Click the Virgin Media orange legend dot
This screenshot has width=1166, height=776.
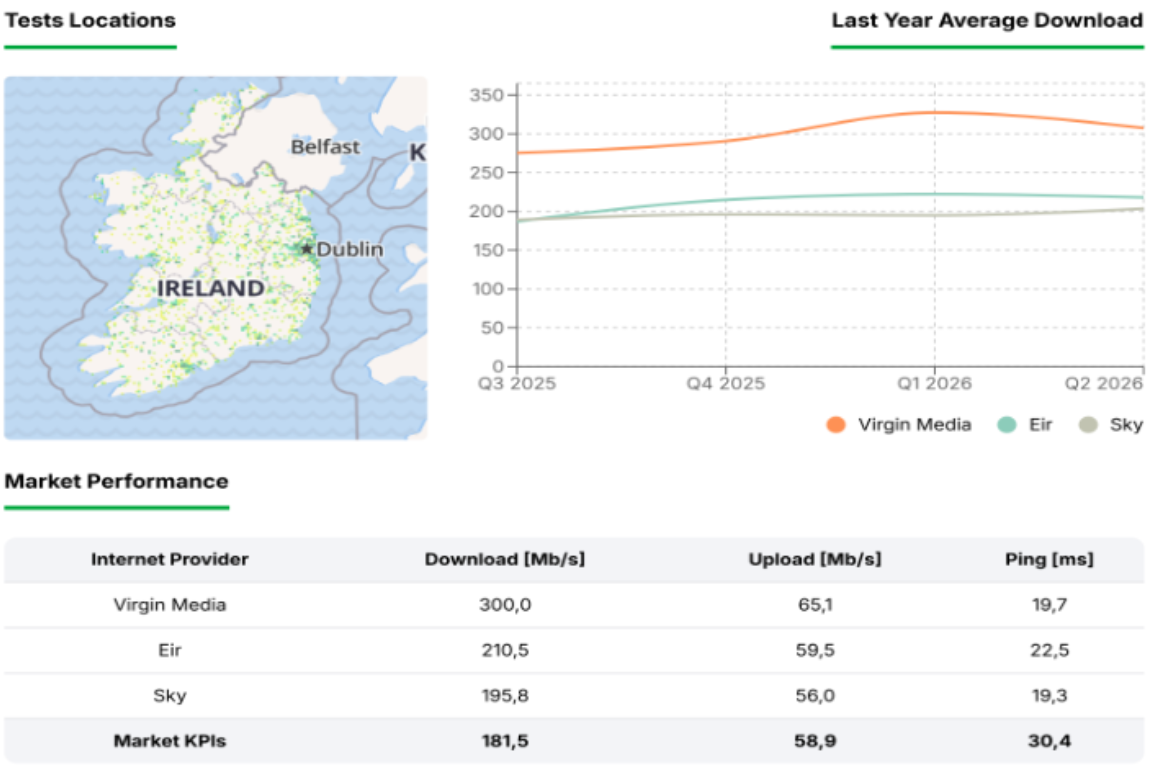836,424
